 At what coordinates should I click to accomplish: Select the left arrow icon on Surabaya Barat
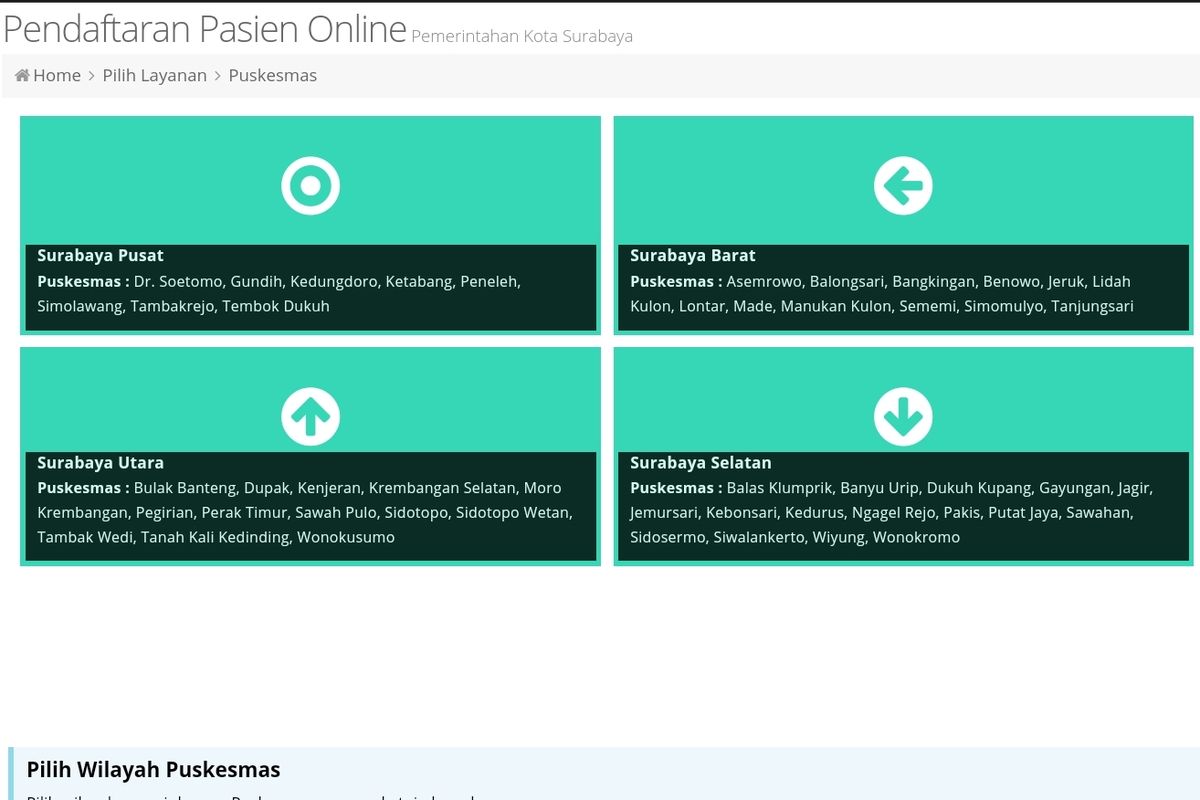pos(903,185)
